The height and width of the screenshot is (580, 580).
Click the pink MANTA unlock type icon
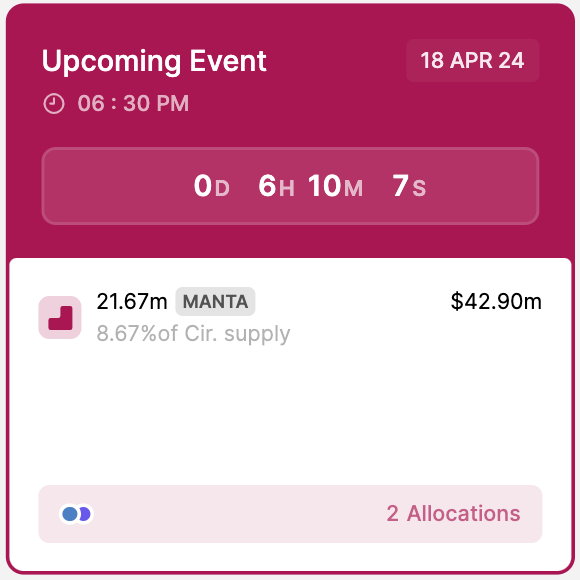(60, 317)
